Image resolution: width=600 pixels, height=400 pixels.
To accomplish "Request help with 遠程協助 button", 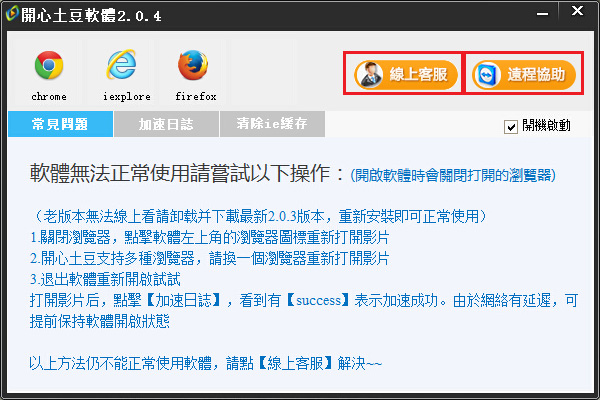I will pos(523,75).
